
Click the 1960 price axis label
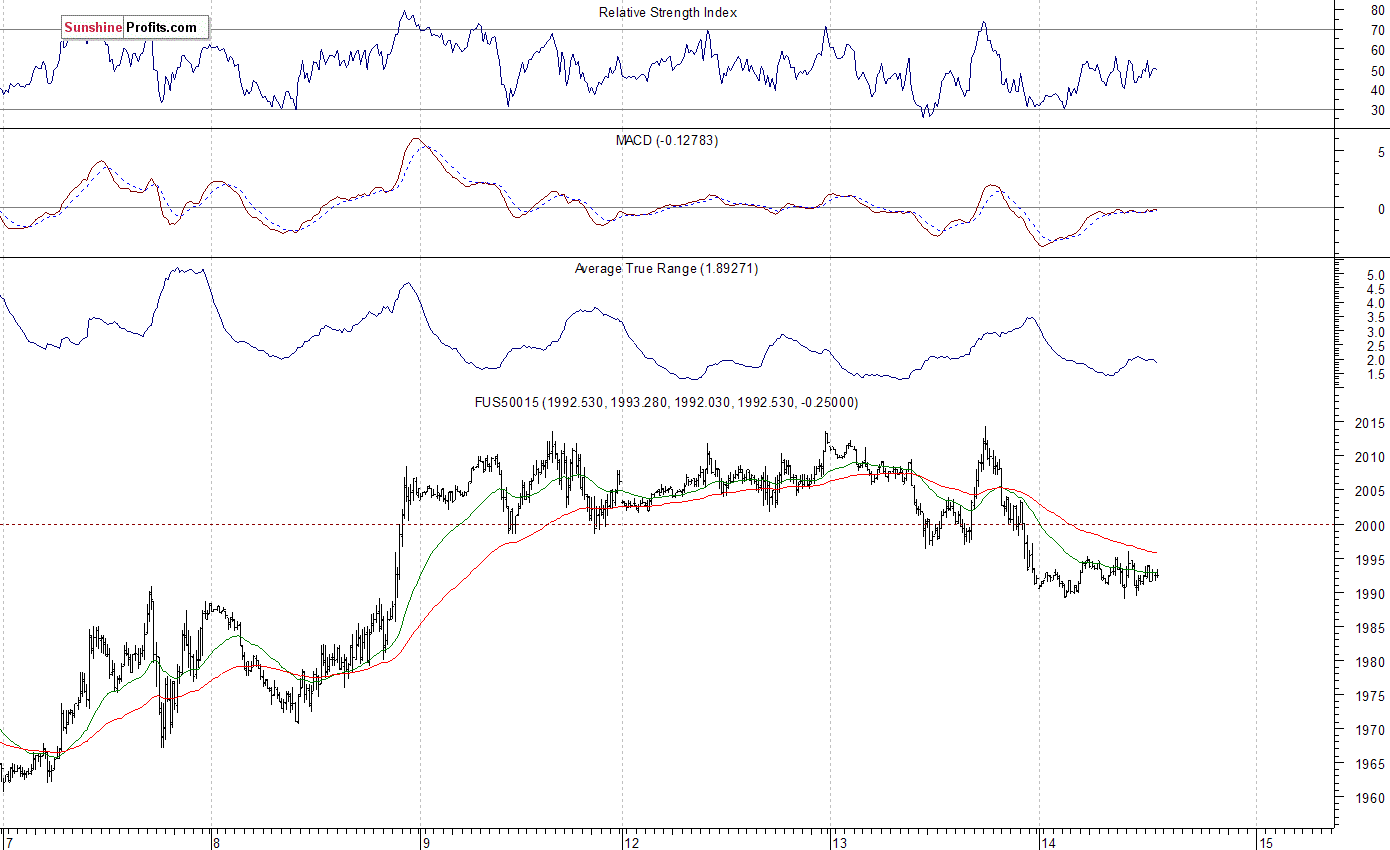click(x=1370, y=799)
